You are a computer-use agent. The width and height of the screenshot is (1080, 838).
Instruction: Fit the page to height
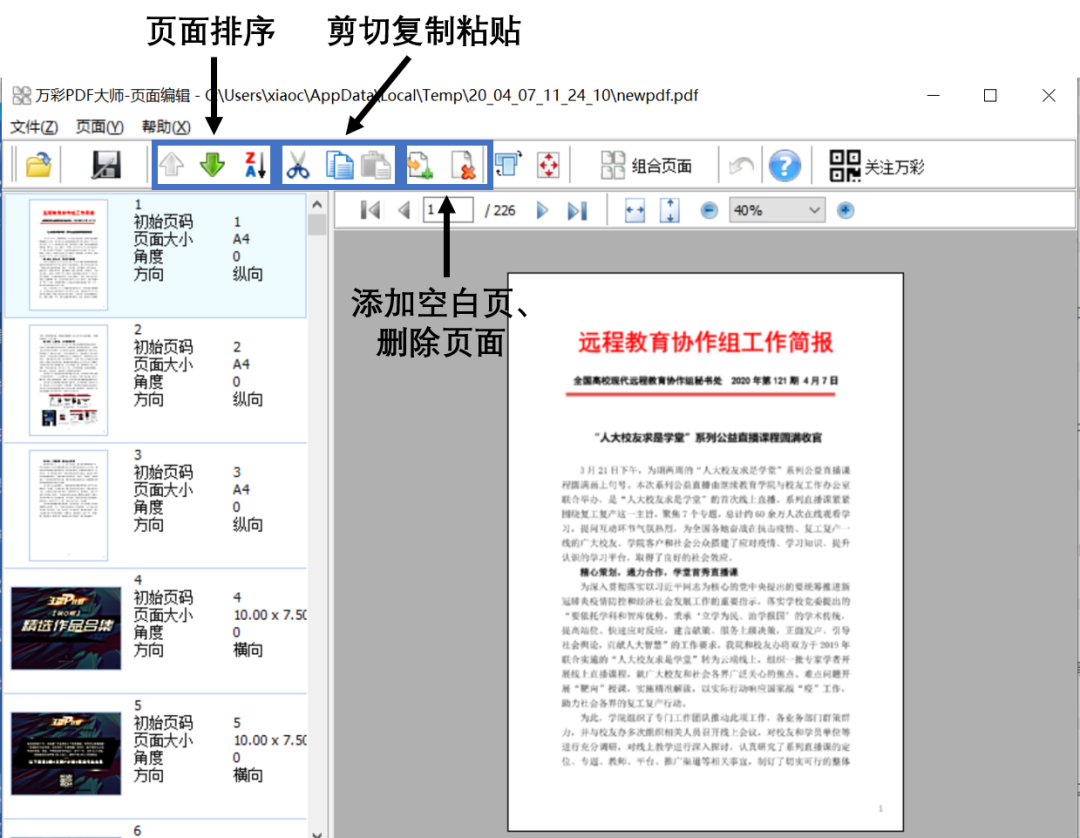pyautogui.click(x=669, y=211)
